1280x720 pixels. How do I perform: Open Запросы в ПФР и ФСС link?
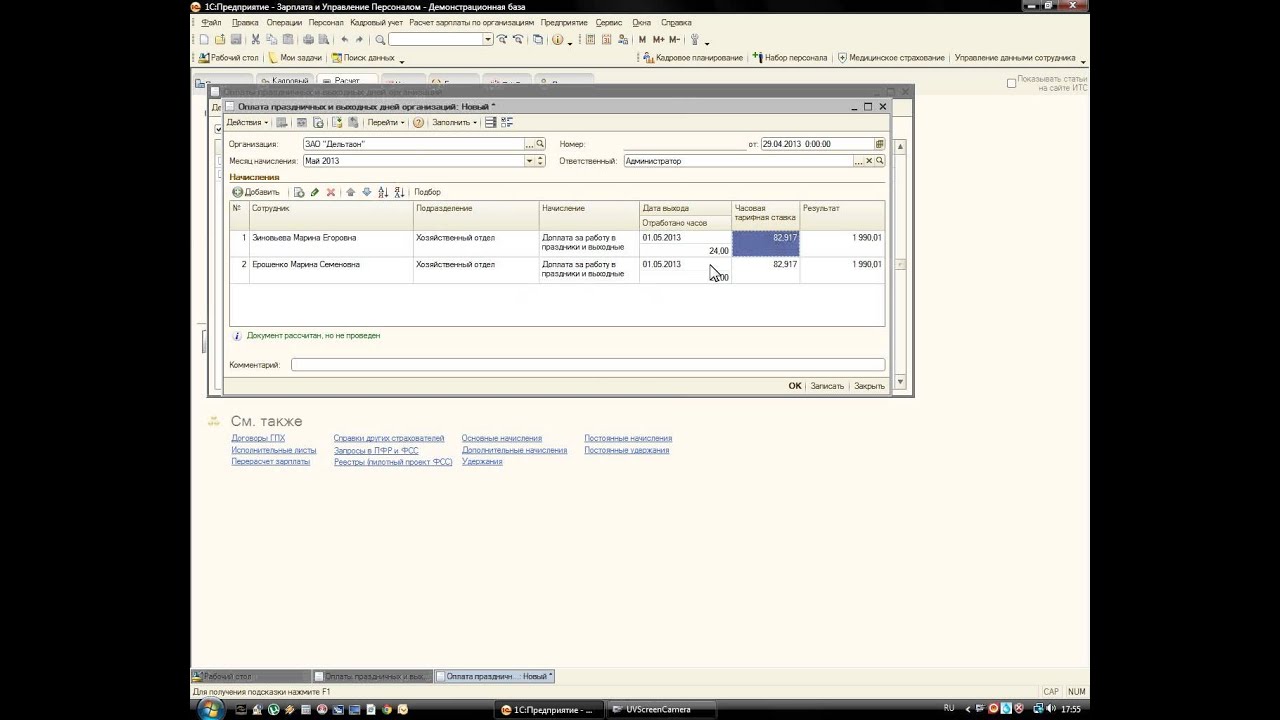pyautogui.click(x=376, y=450)
